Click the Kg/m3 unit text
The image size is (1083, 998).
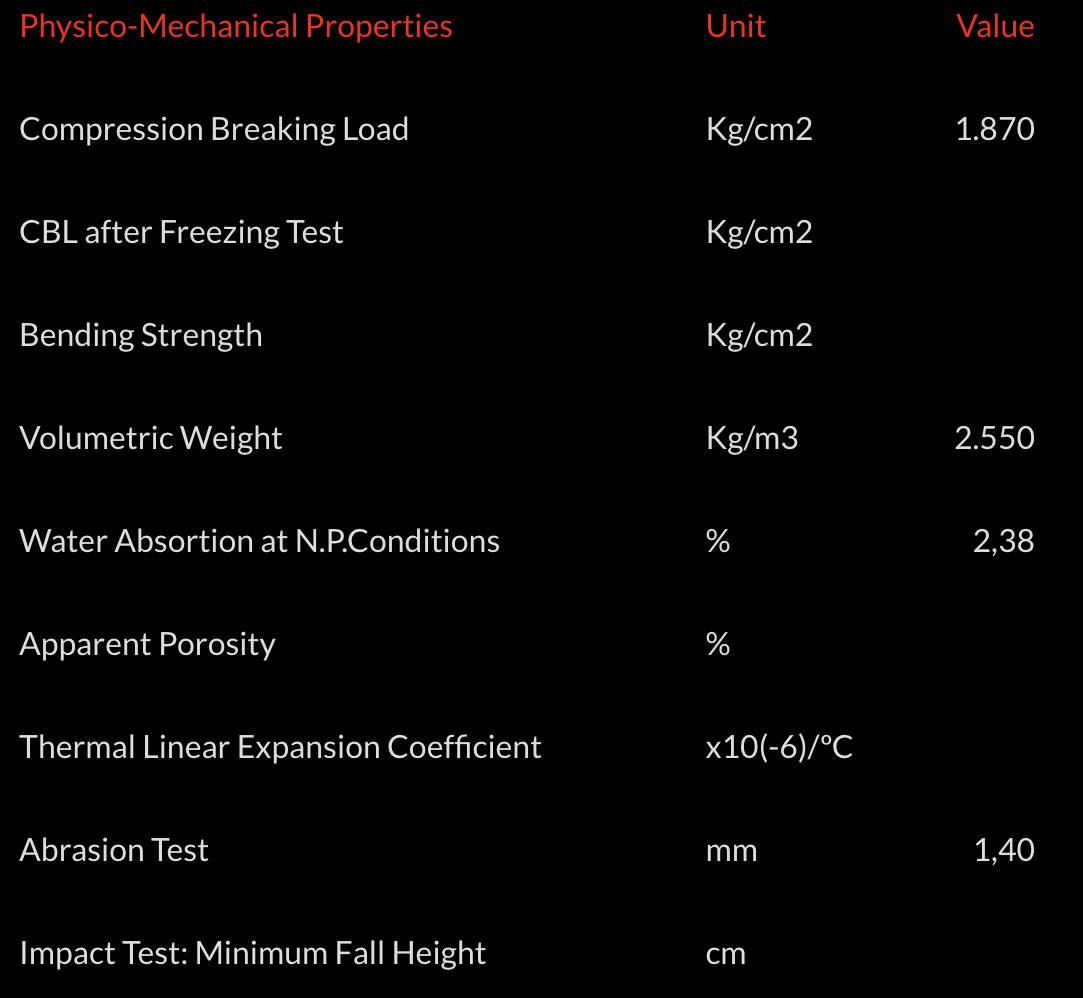[752, 438]
